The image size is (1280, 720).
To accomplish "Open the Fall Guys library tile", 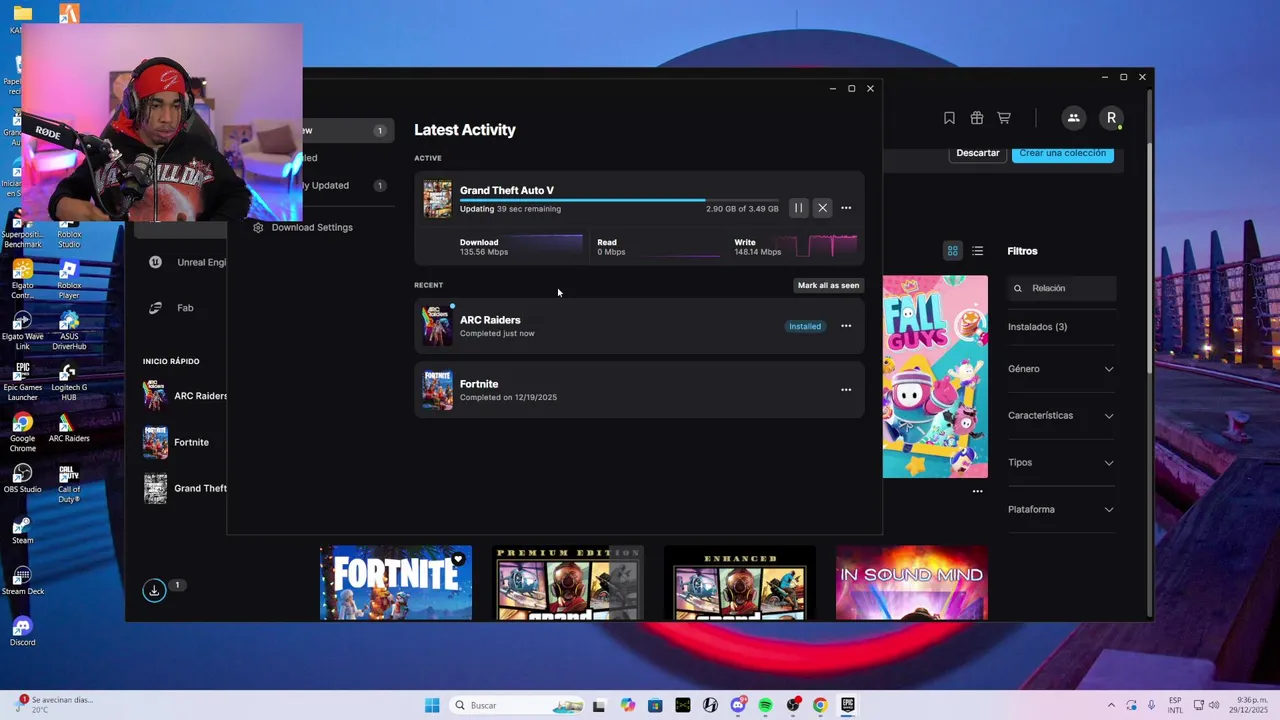I will (935, 377).
